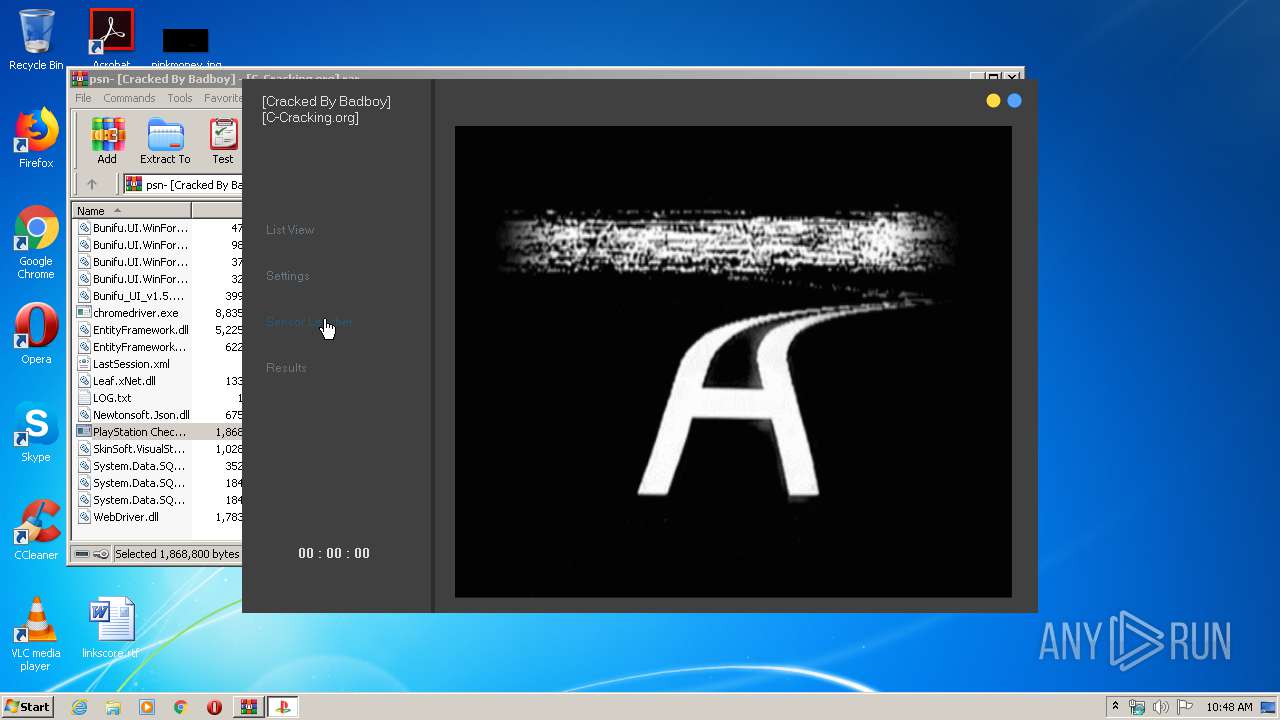This screenshot has width=1280, height=720.
Task: Select LOG.txt in the list
Action: tap(157, 398)
